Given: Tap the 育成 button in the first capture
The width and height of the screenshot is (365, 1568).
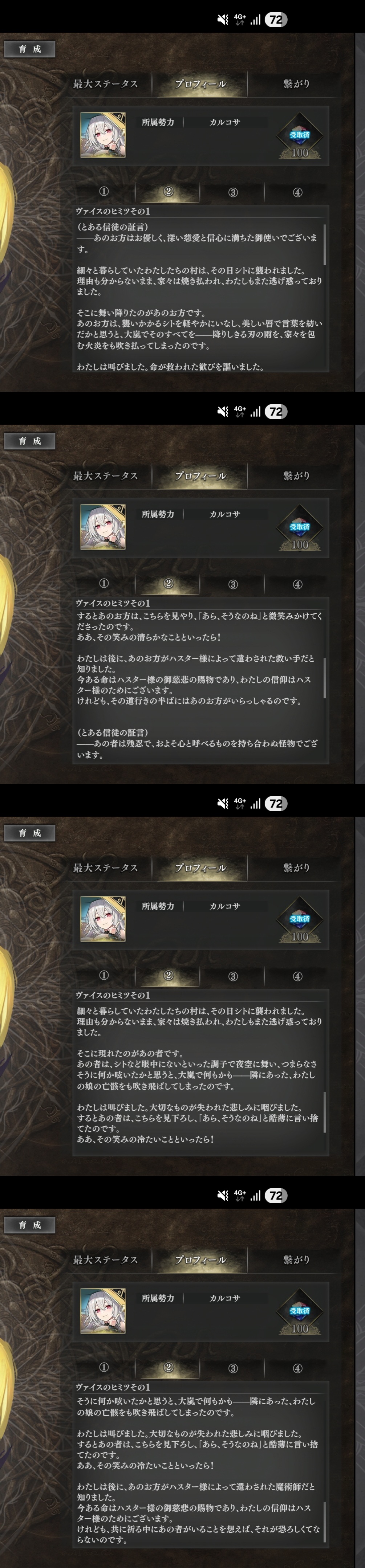Looking at the screenshot, I should click(29, 49).
